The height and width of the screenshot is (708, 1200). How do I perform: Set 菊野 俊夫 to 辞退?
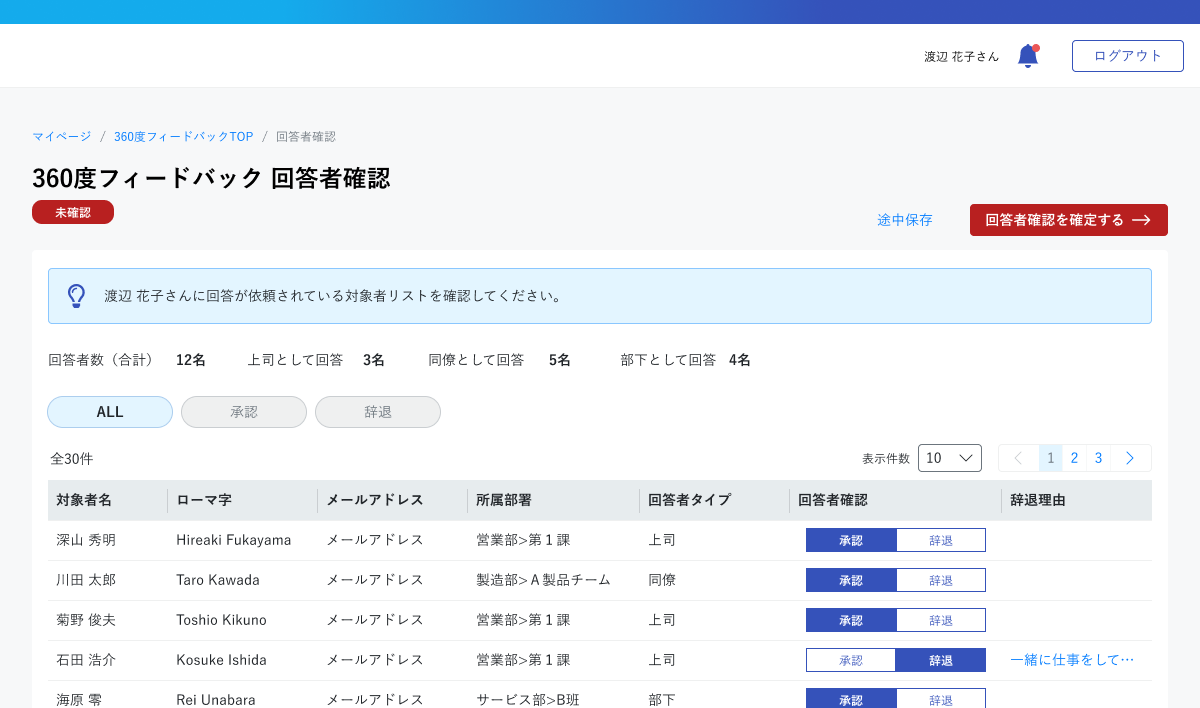pos(940,620)
